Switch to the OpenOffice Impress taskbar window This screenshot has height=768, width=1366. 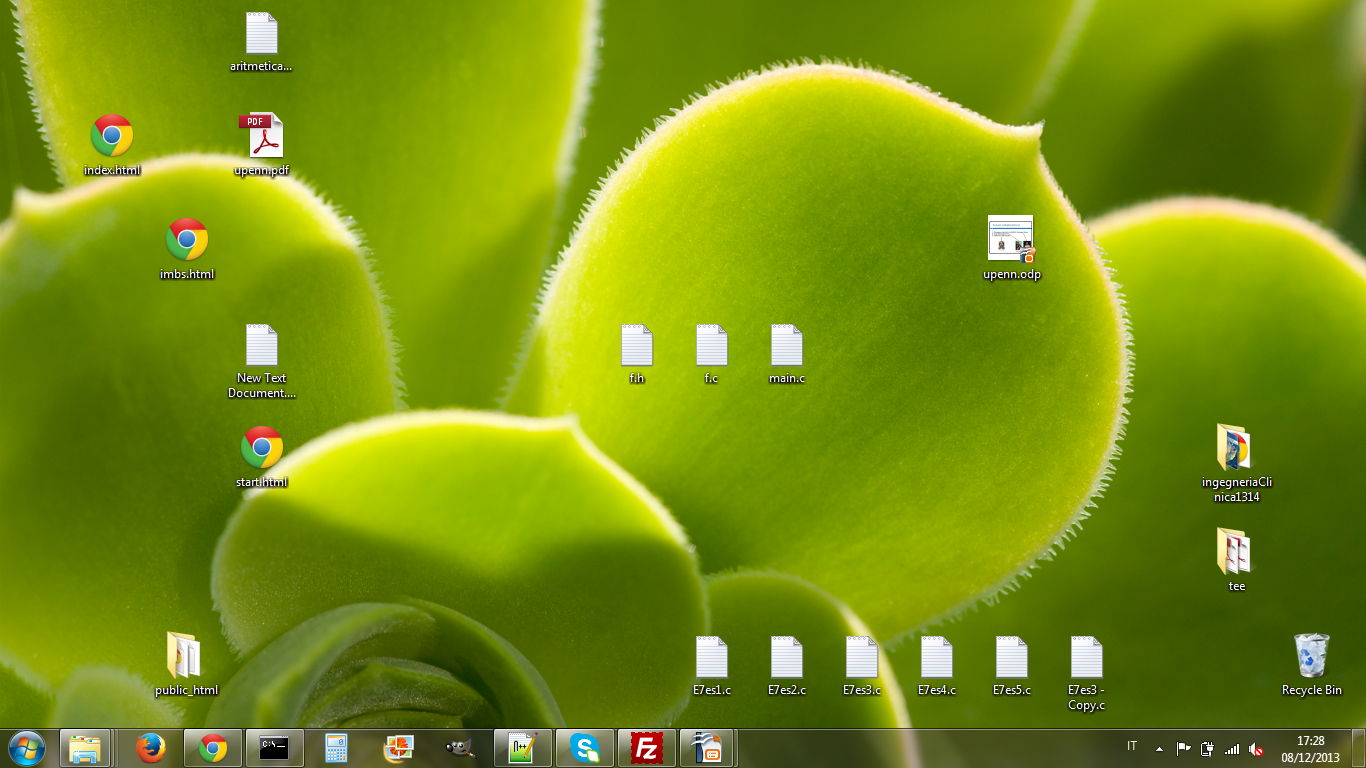click(x=709, y=748)
